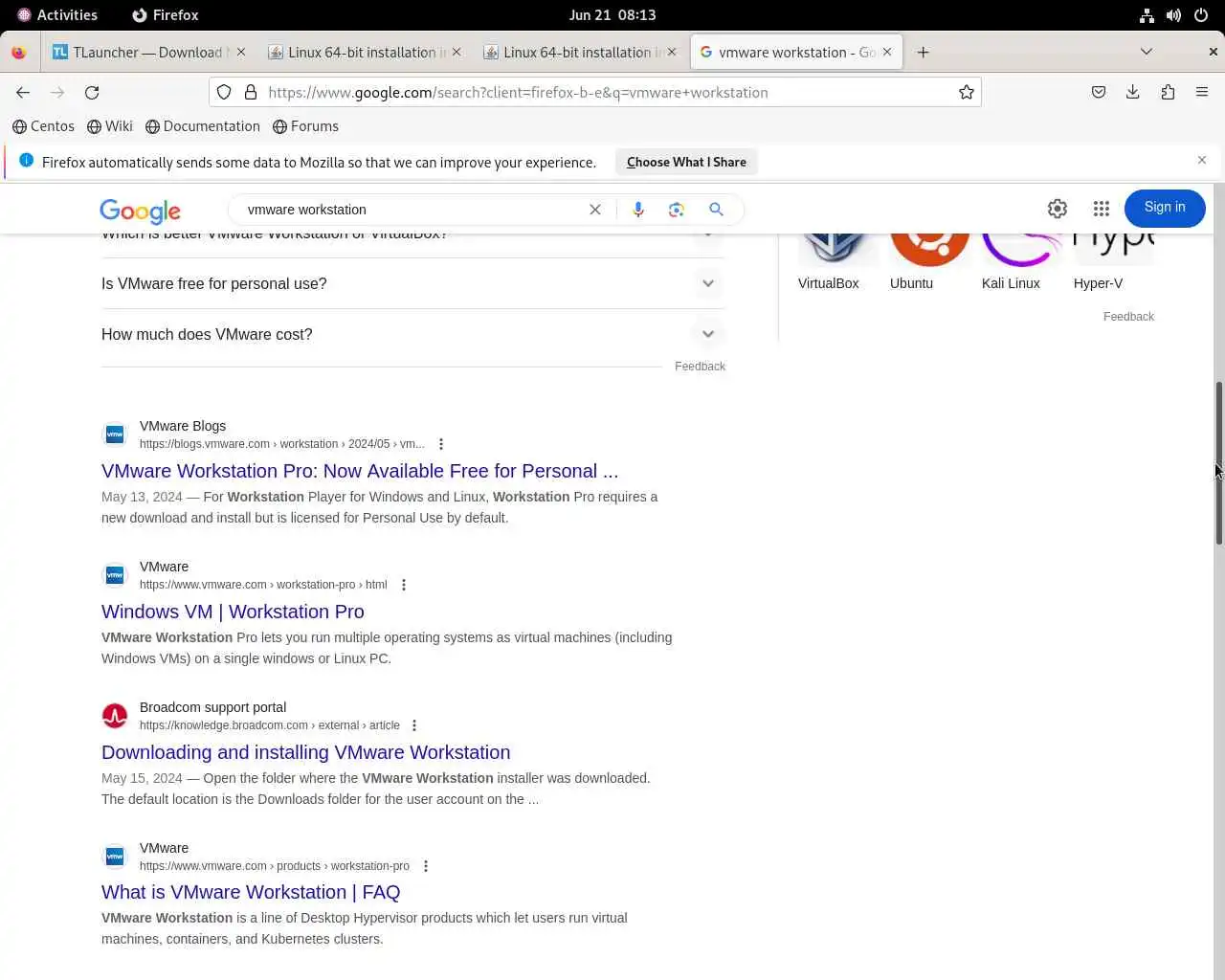Open options for VMware Blogs result
This screenshot has width=1225, height=980.
coord(441,444)
